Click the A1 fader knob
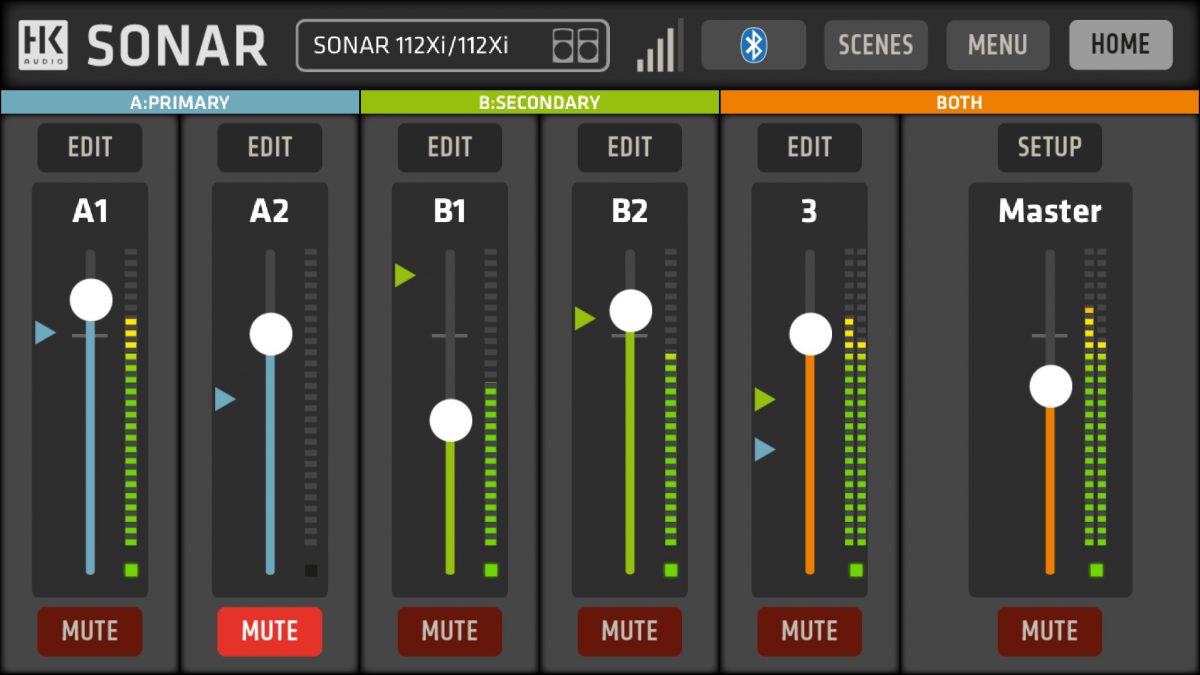The width and height of the screenshot is (1200, 675). coord(91,299)
